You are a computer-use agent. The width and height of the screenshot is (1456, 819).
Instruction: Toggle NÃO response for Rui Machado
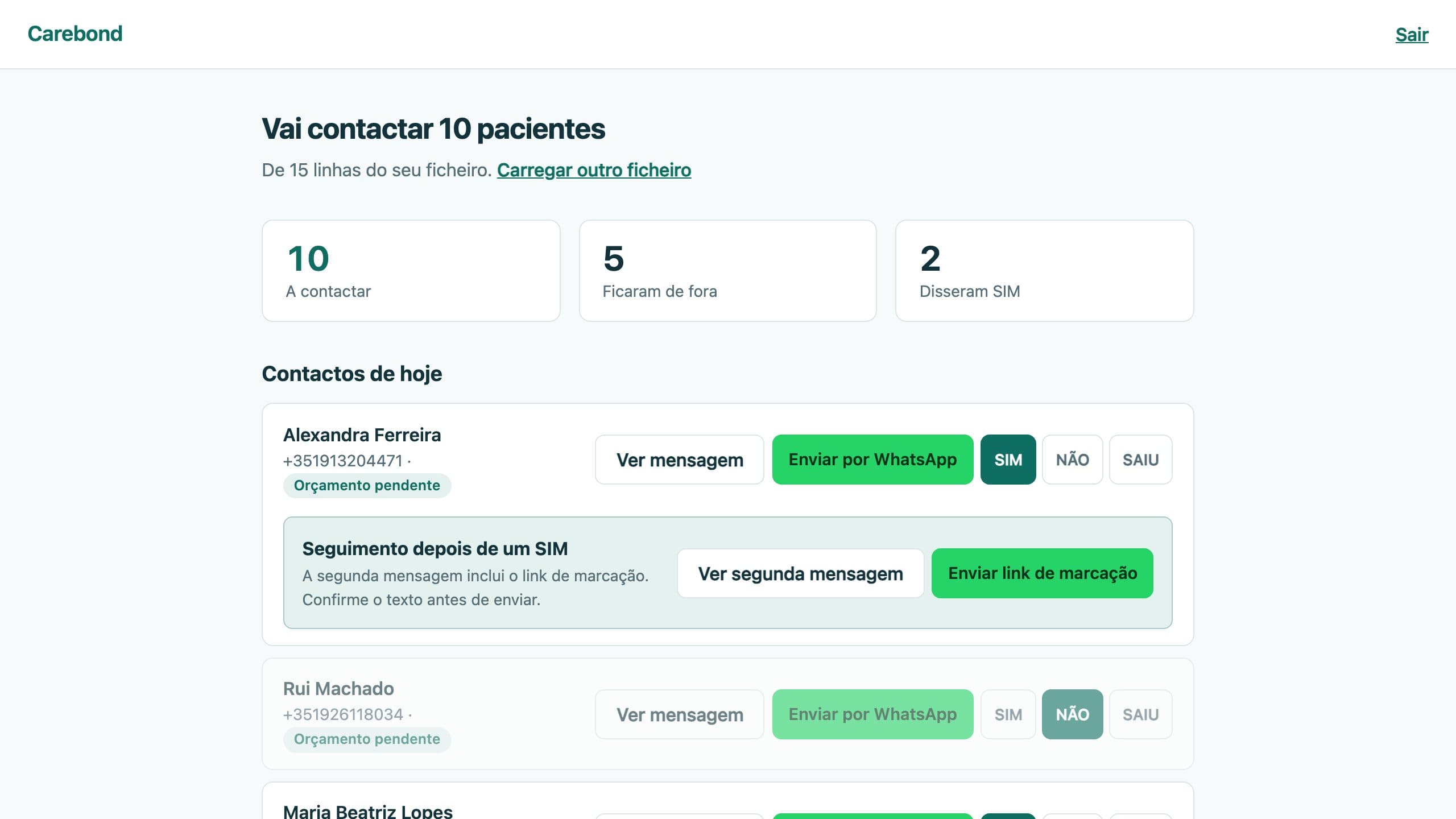[x=1072, y=714]
